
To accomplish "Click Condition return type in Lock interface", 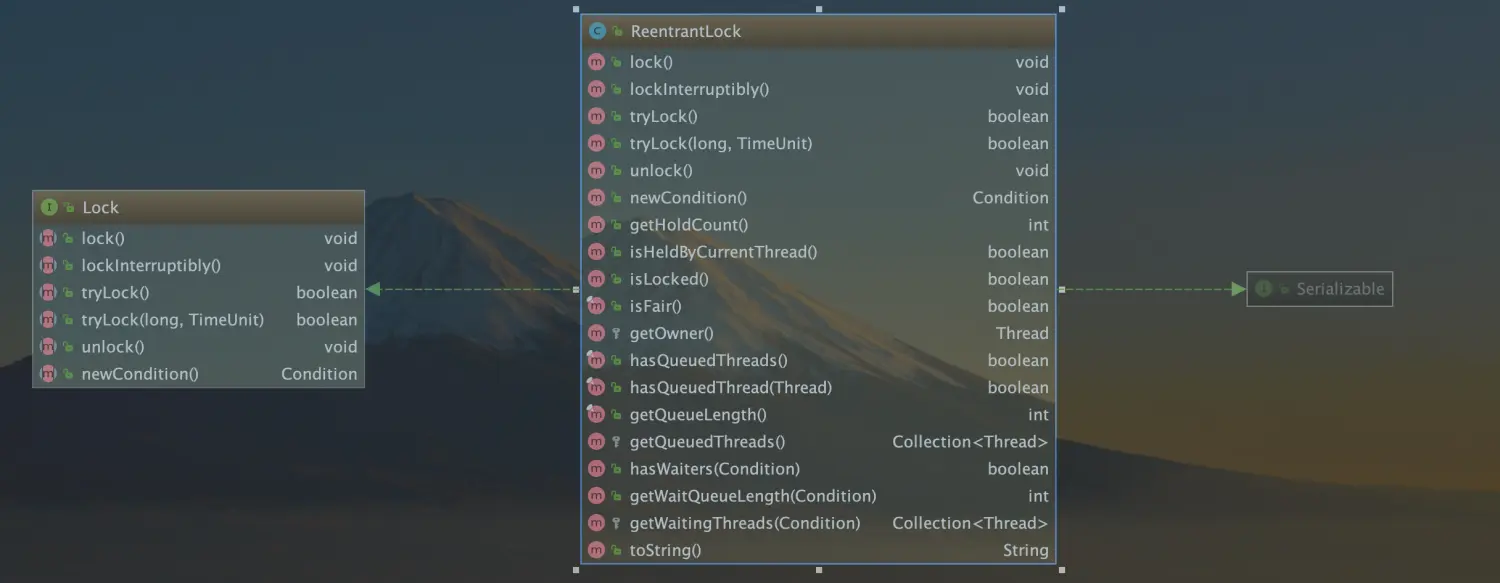I will click(x=319, y=374).
